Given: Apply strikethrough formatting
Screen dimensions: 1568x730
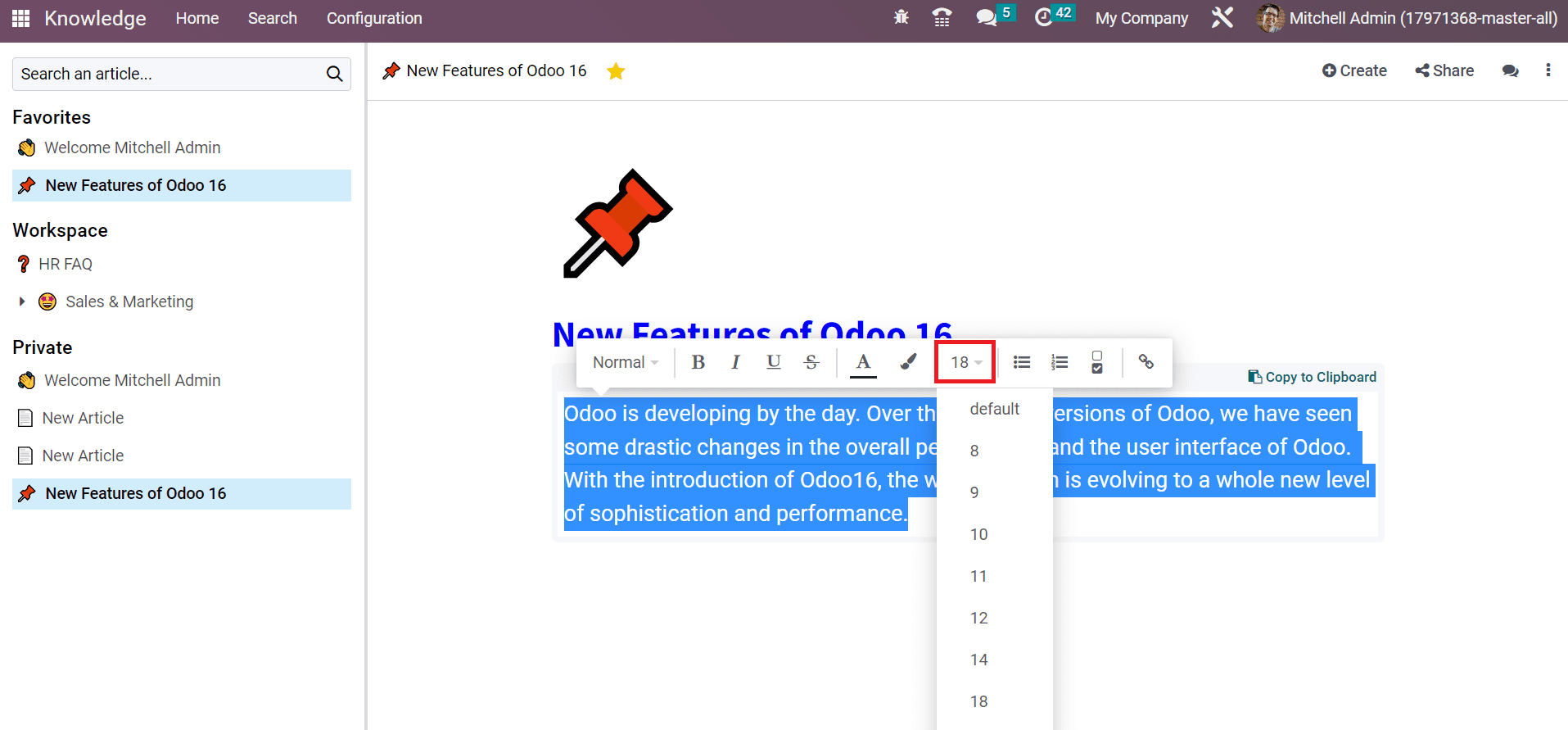Looking at the screenshot, I should [811, 362].
